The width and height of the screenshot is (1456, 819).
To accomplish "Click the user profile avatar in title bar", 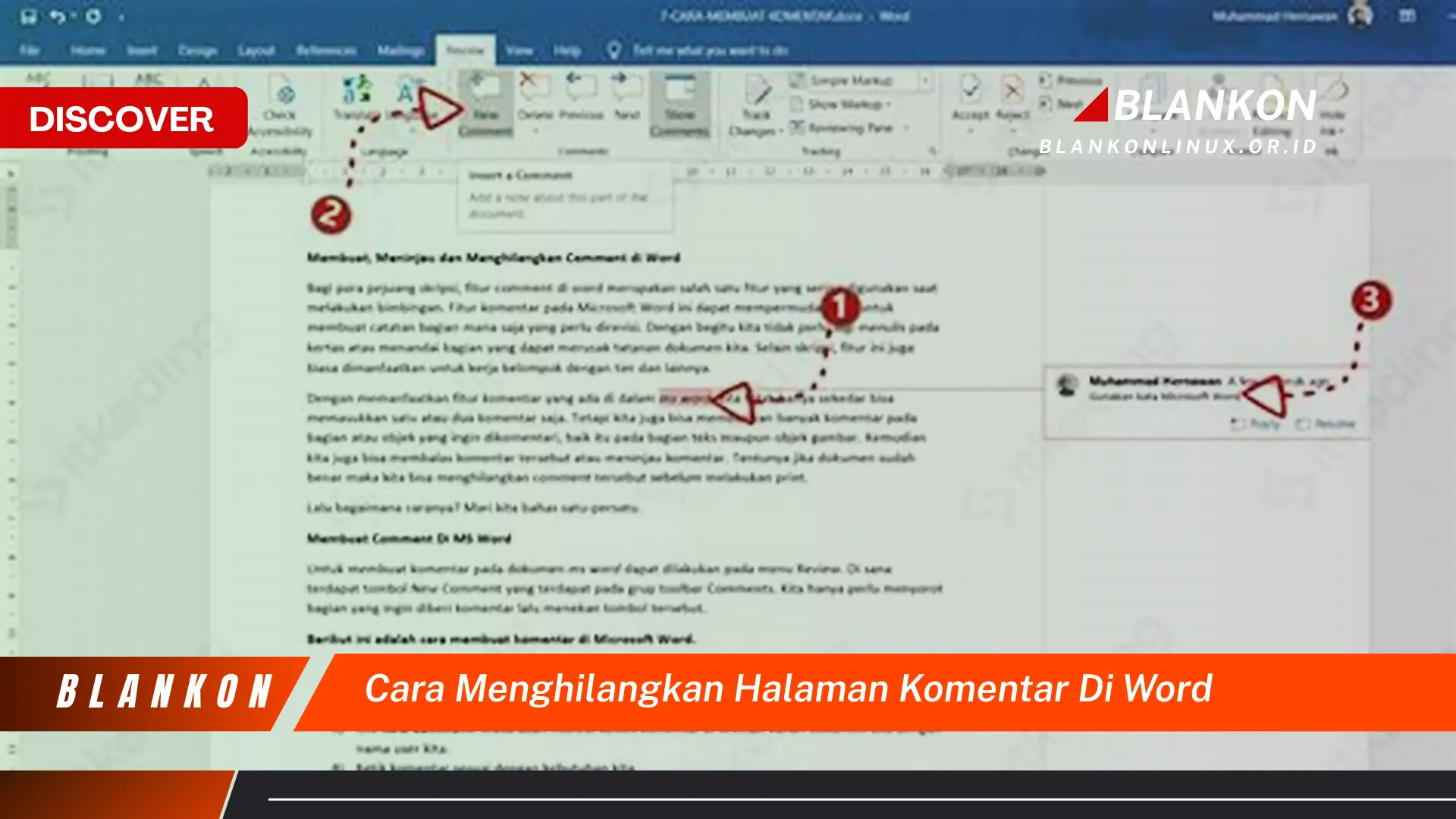I will point(1360,15).
